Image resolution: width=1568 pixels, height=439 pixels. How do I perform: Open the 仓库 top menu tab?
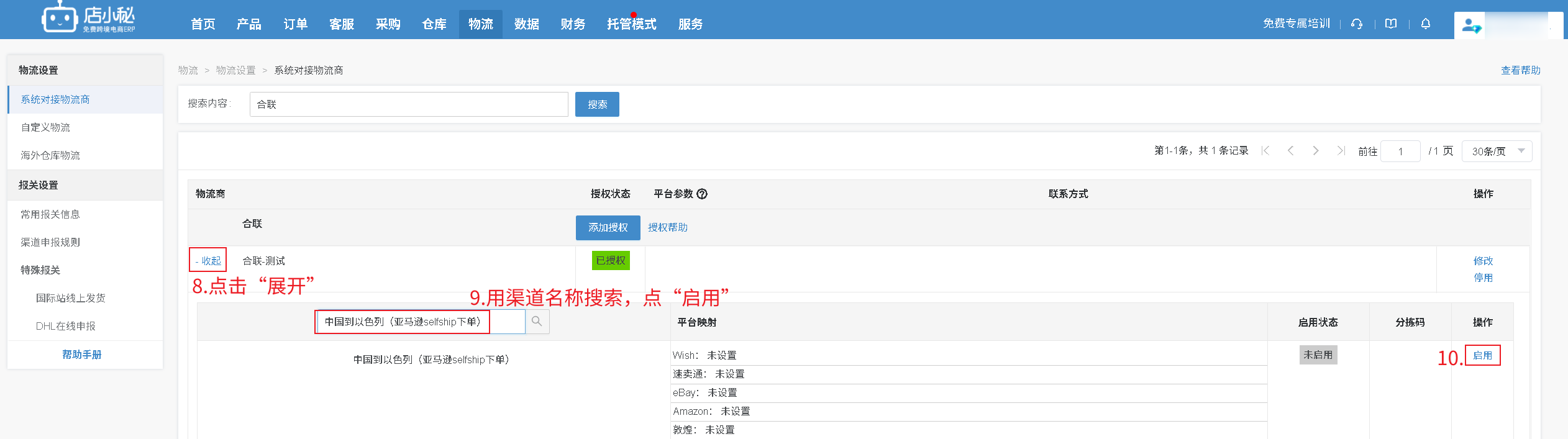click(434, 24)
